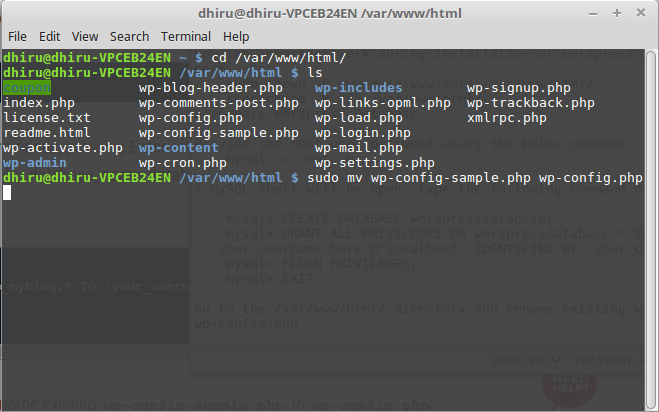This screenshot has width=659, height=412.
Task: Open the File menu
Action: point(17,37)
